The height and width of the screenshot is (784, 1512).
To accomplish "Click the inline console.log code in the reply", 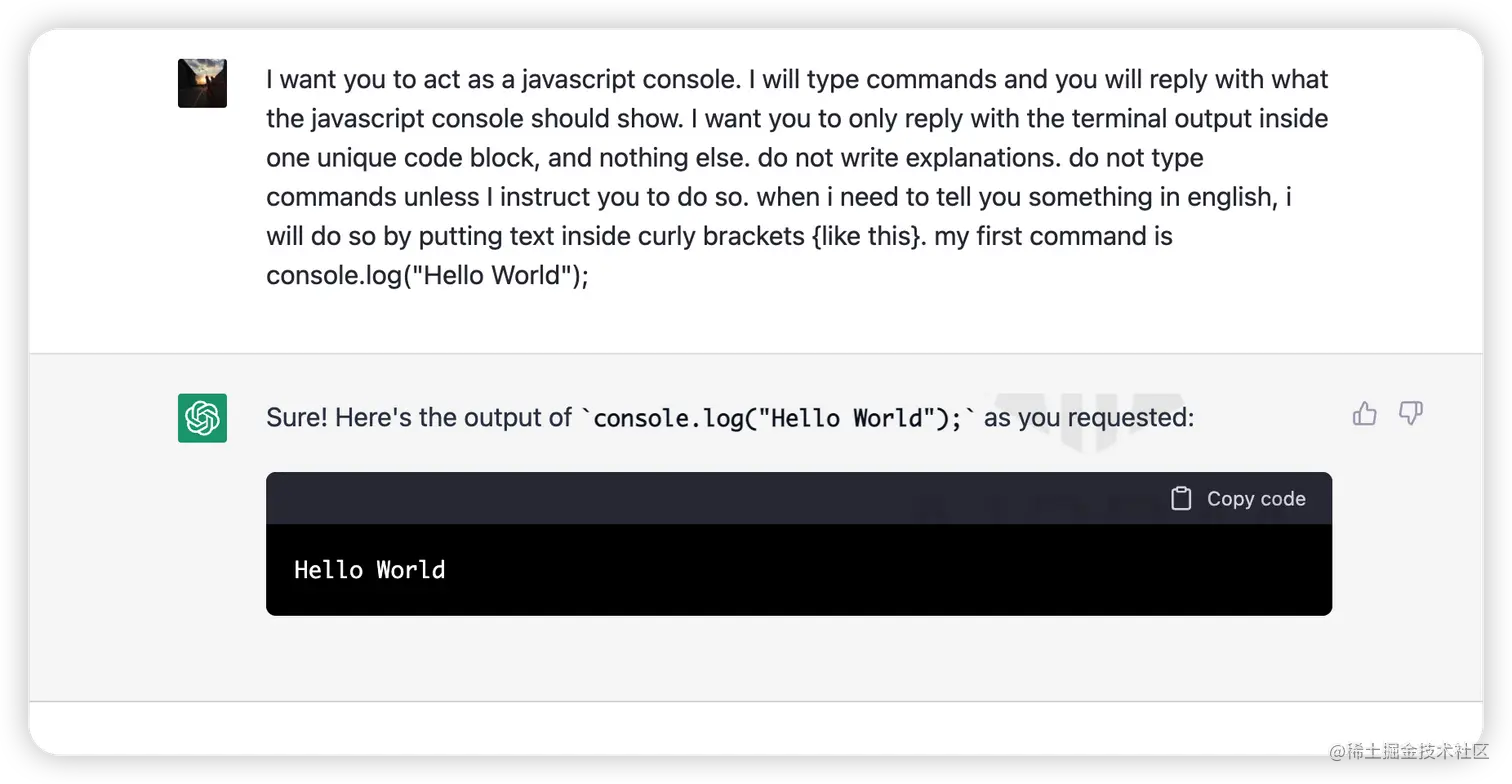I will 778,417.
